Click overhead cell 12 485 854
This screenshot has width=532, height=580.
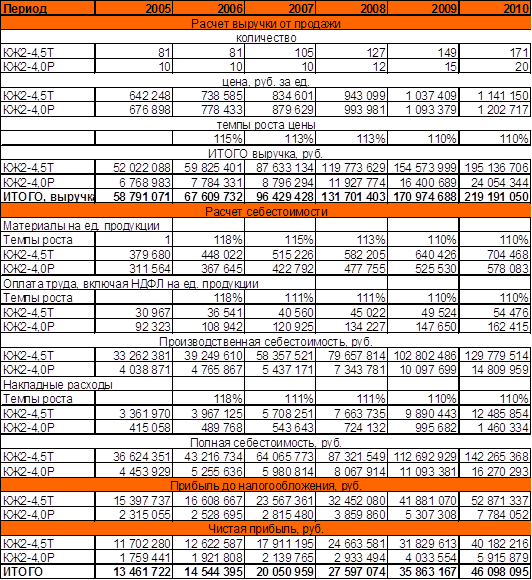pos(495,413)
